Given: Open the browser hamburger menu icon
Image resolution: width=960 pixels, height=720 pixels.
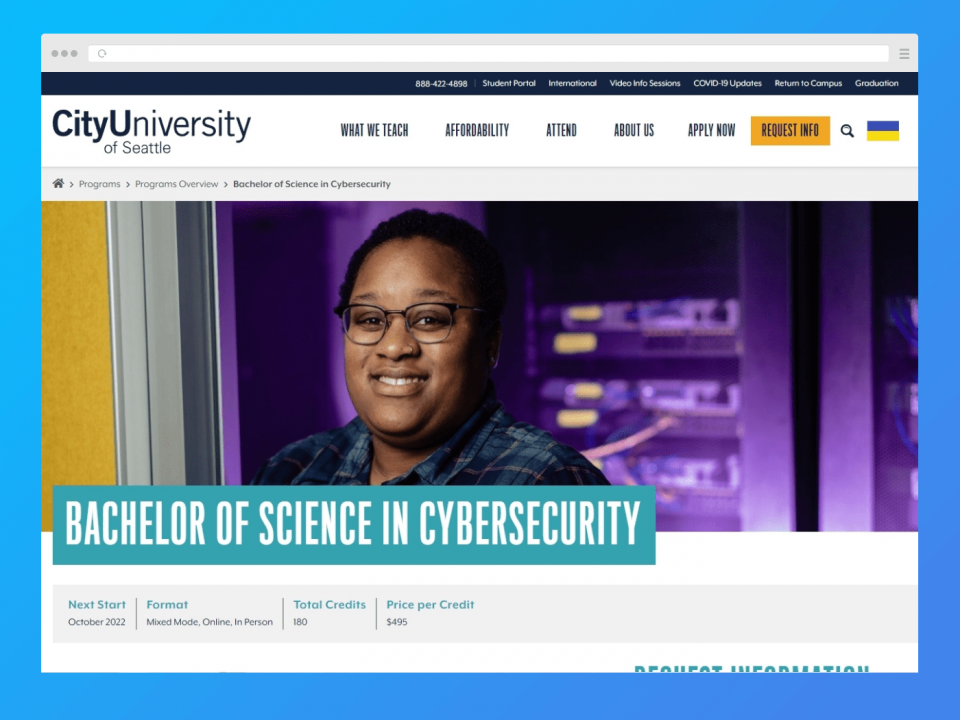Looking at the screenshot, I should point(904,54).
